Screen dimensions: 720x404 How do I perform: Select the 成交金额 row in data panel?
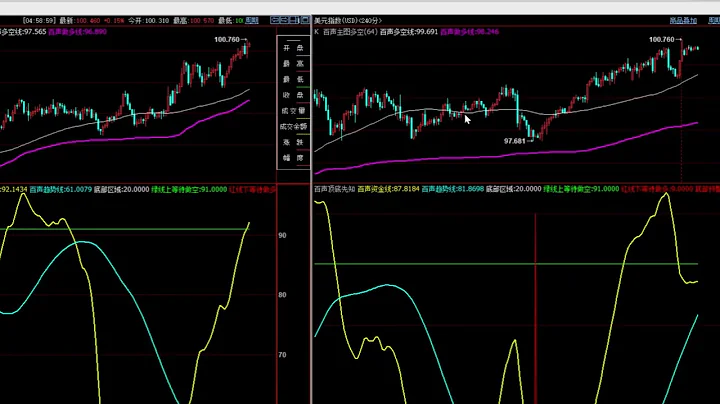pos(293,126)
